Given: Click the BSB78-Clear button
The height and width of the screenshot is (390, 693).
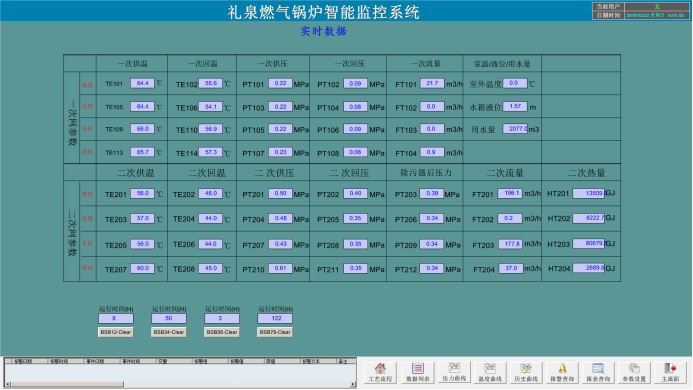Looking at the screenshot, I should click(274, 332).
